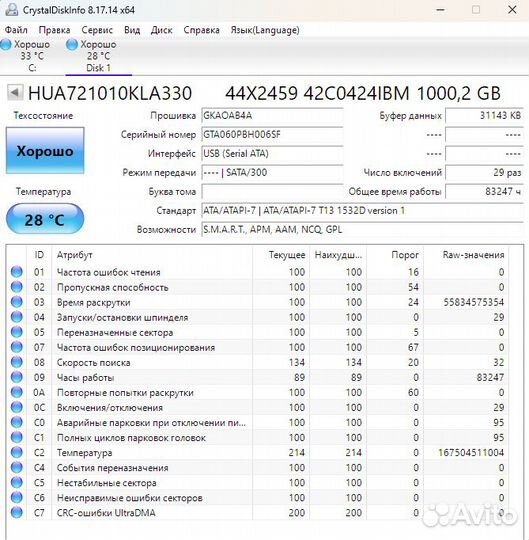Click the 28 °C temperature button

coord(45,219)
